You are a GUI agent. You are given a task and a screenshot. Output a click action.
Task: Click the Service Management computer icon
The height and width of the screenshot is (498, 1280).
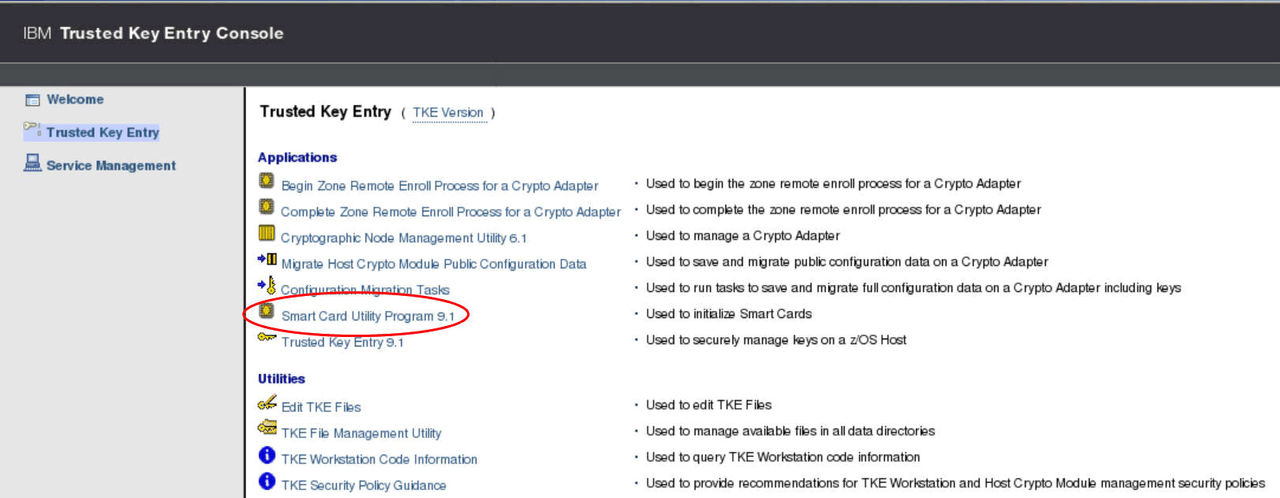[32, 164]
